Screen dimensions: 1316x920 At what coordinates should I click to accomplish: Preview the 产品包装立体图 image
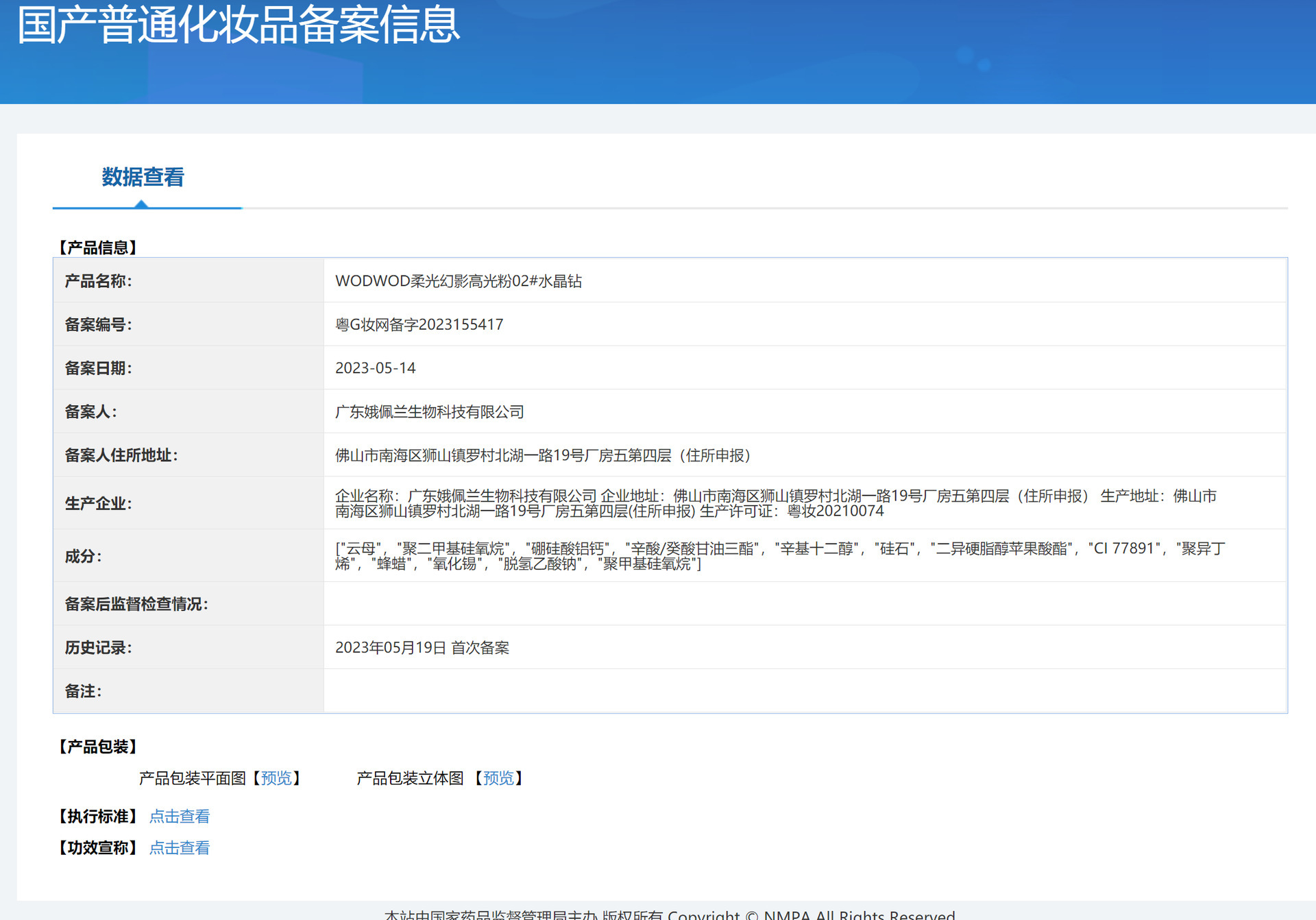[x=498, y=778]
